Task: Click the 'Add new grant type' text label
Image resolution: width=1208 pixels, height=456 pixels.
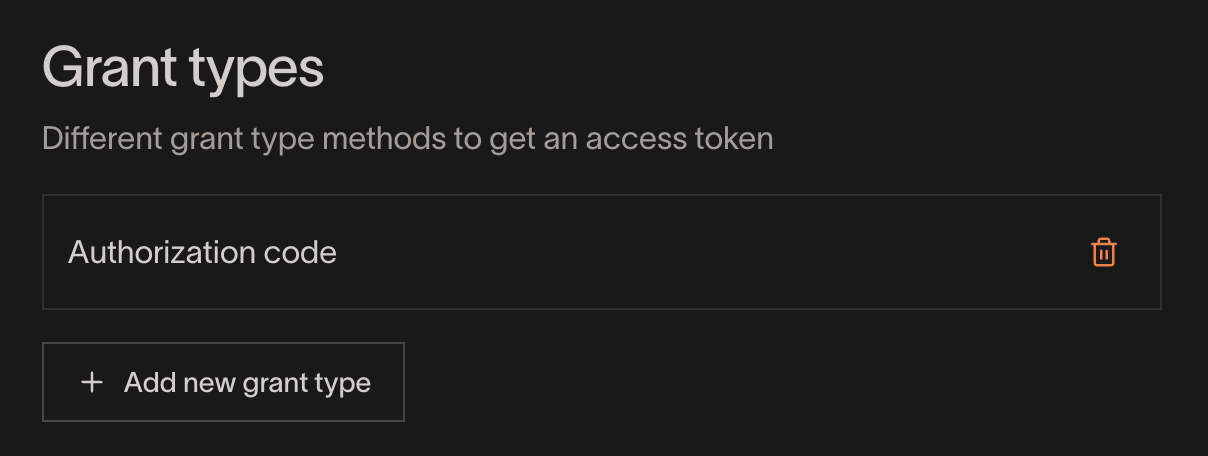Action: tap(247, 382)
